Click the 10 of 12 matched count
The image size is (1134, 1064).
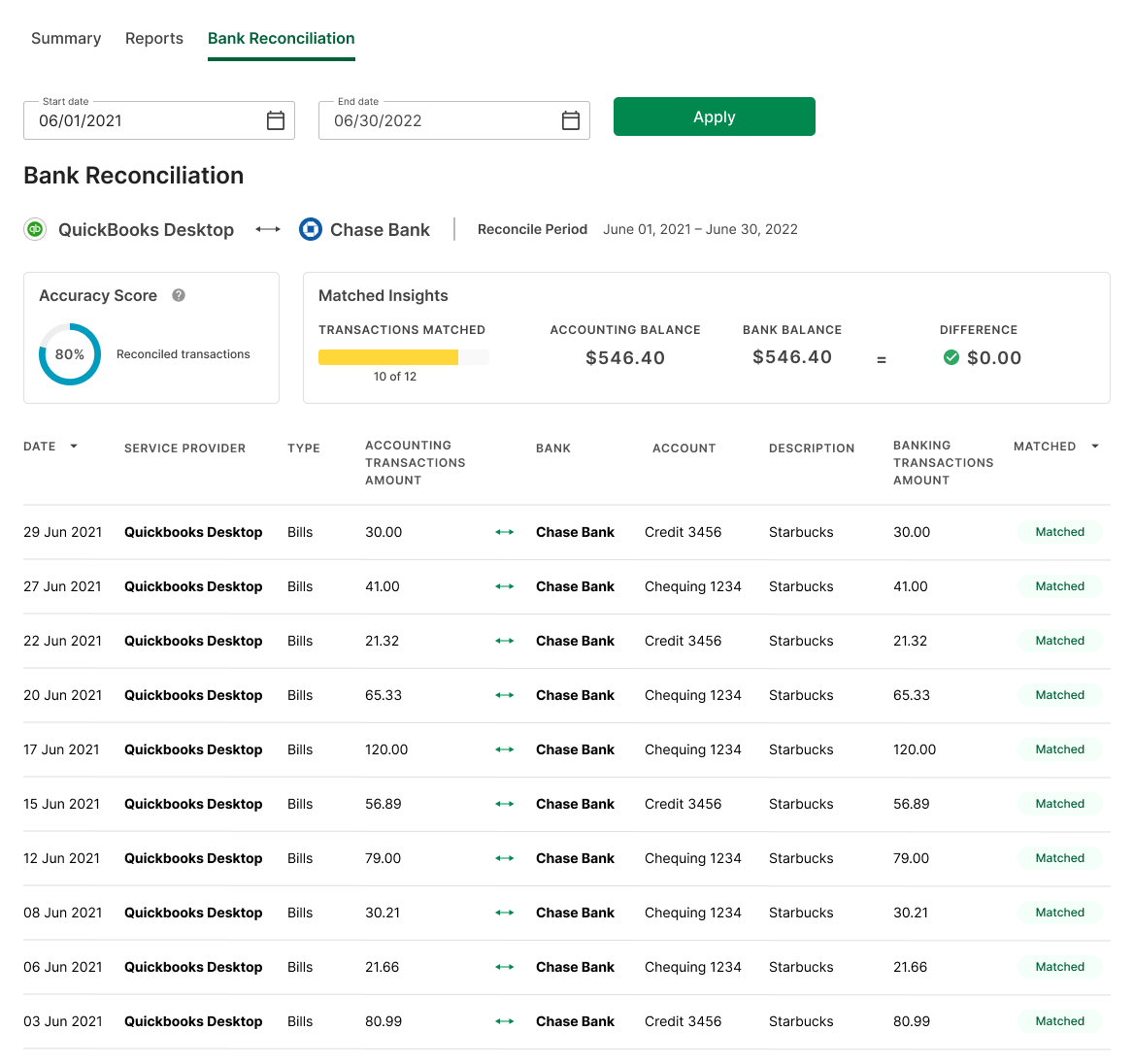point(395,376)
